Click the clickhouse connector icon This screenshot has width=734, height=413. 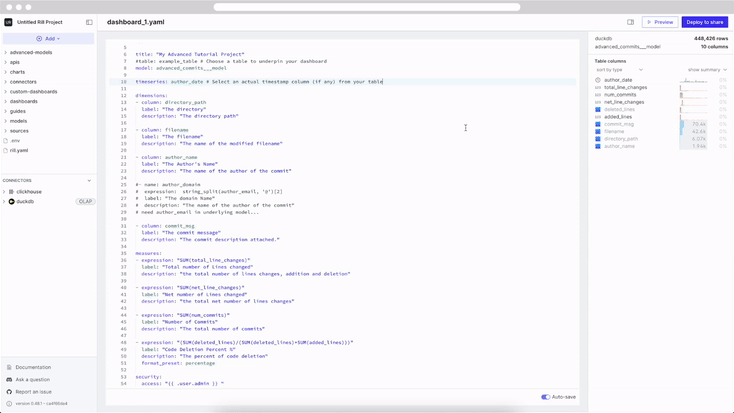coord(12,192)
